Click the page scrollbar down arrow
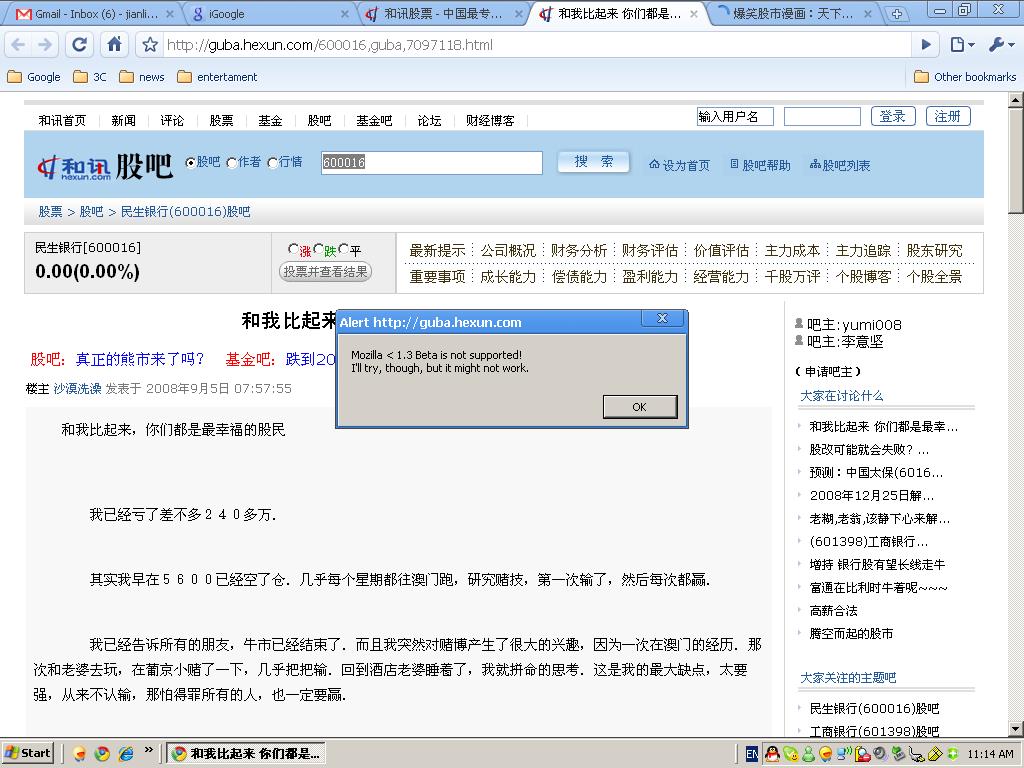 (1016, 729)
